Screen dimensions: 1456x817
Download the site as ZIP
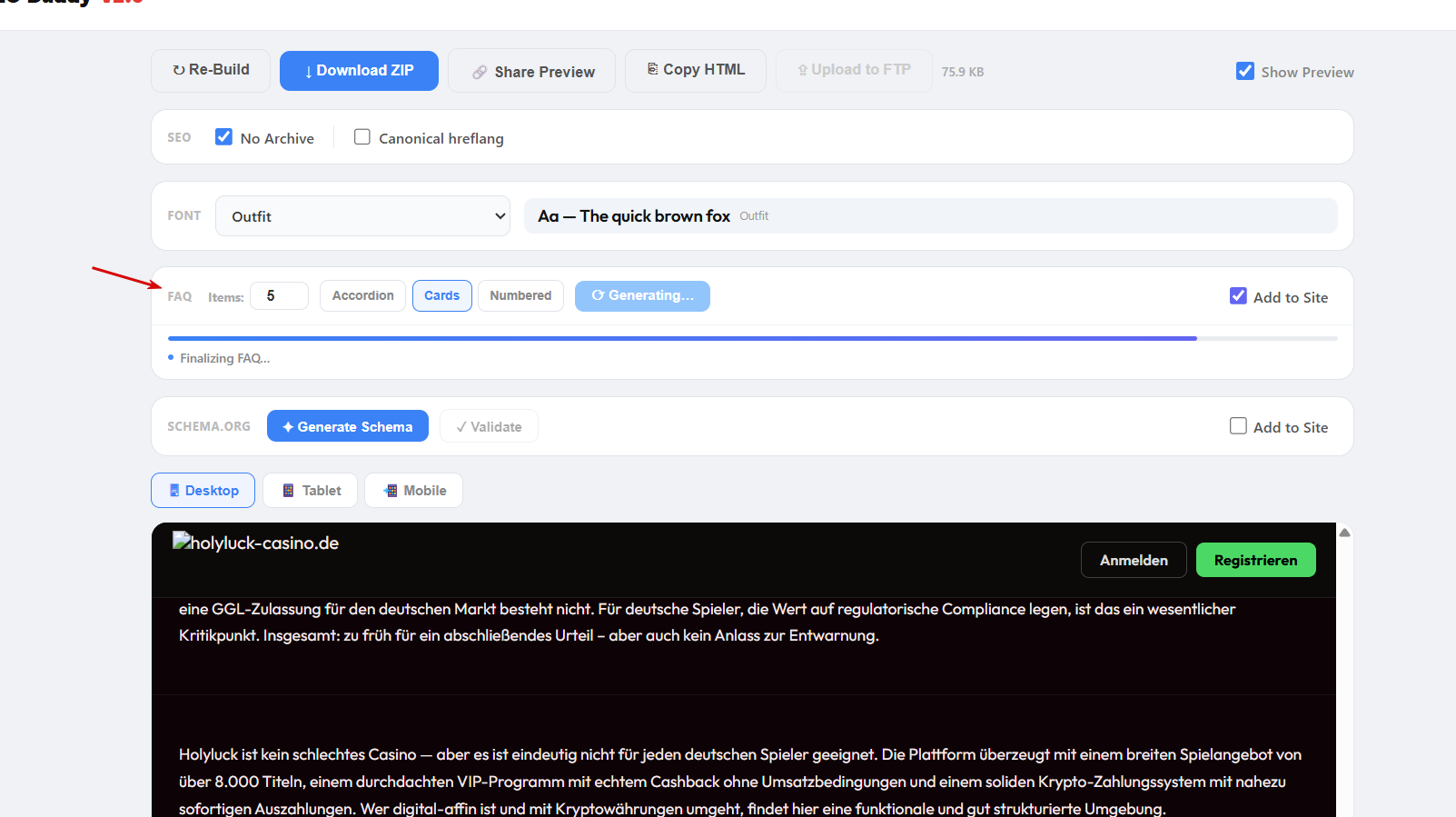pyautogui.click(x=359, y=71)
